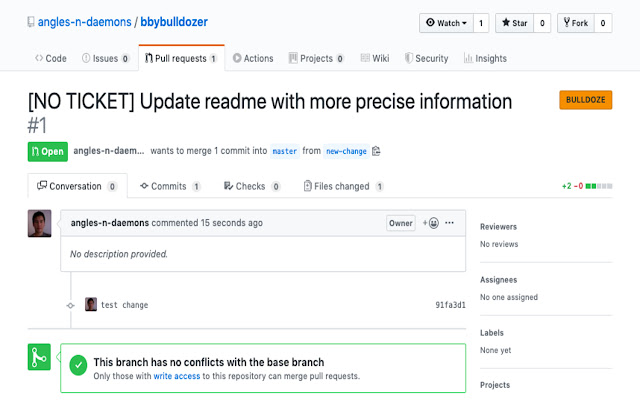
Task: Open the 'test change' commit message
Action: 124,305
